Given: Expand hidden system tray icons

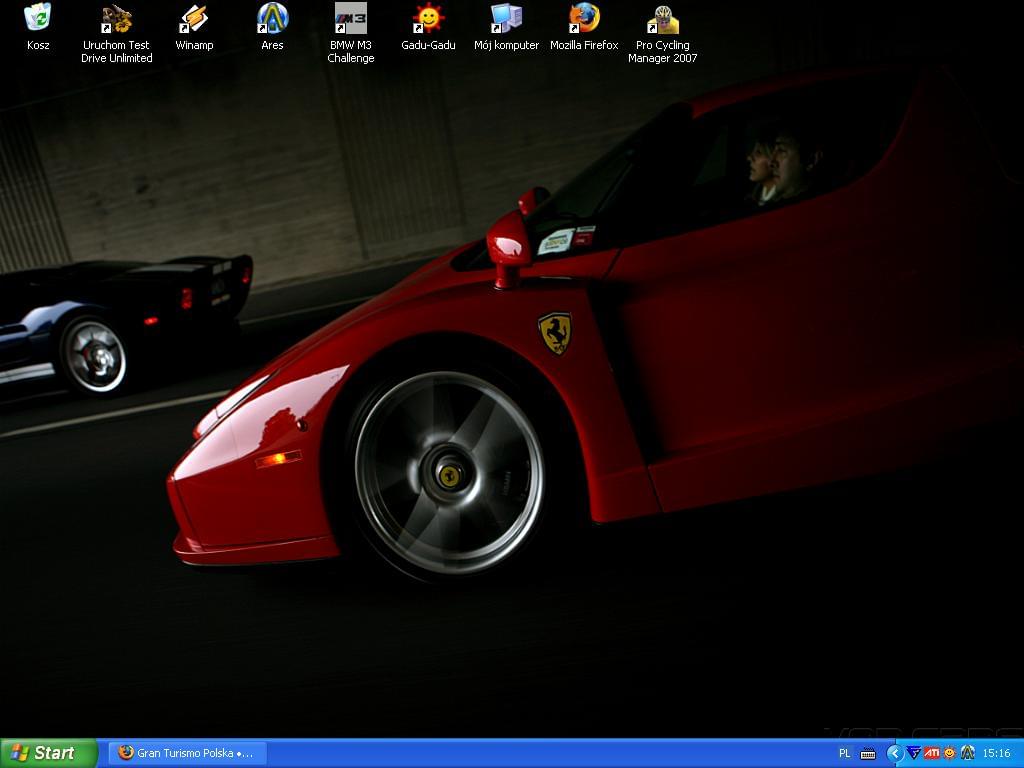Looking at the screenshot, I should click(895, 754).
